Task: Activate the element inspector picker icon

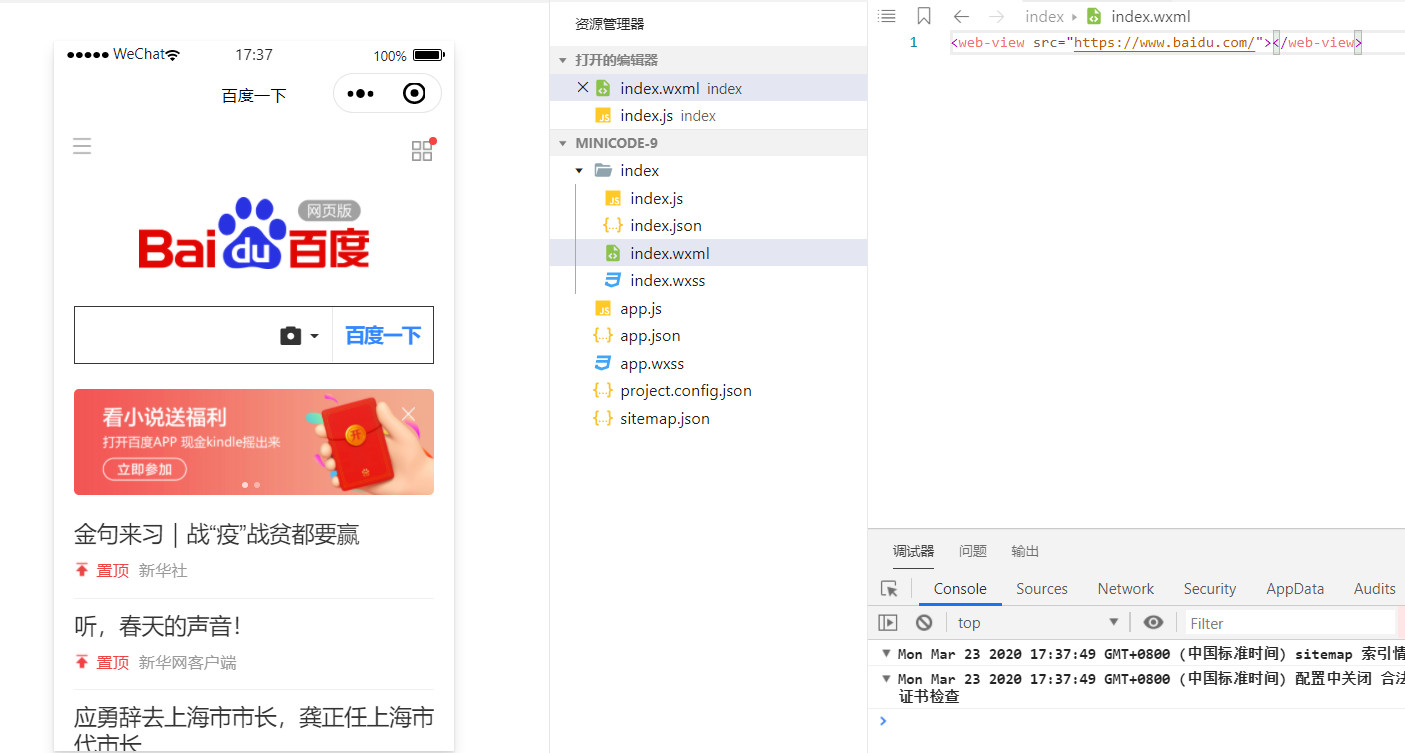Action: click(x=889, y=589)
